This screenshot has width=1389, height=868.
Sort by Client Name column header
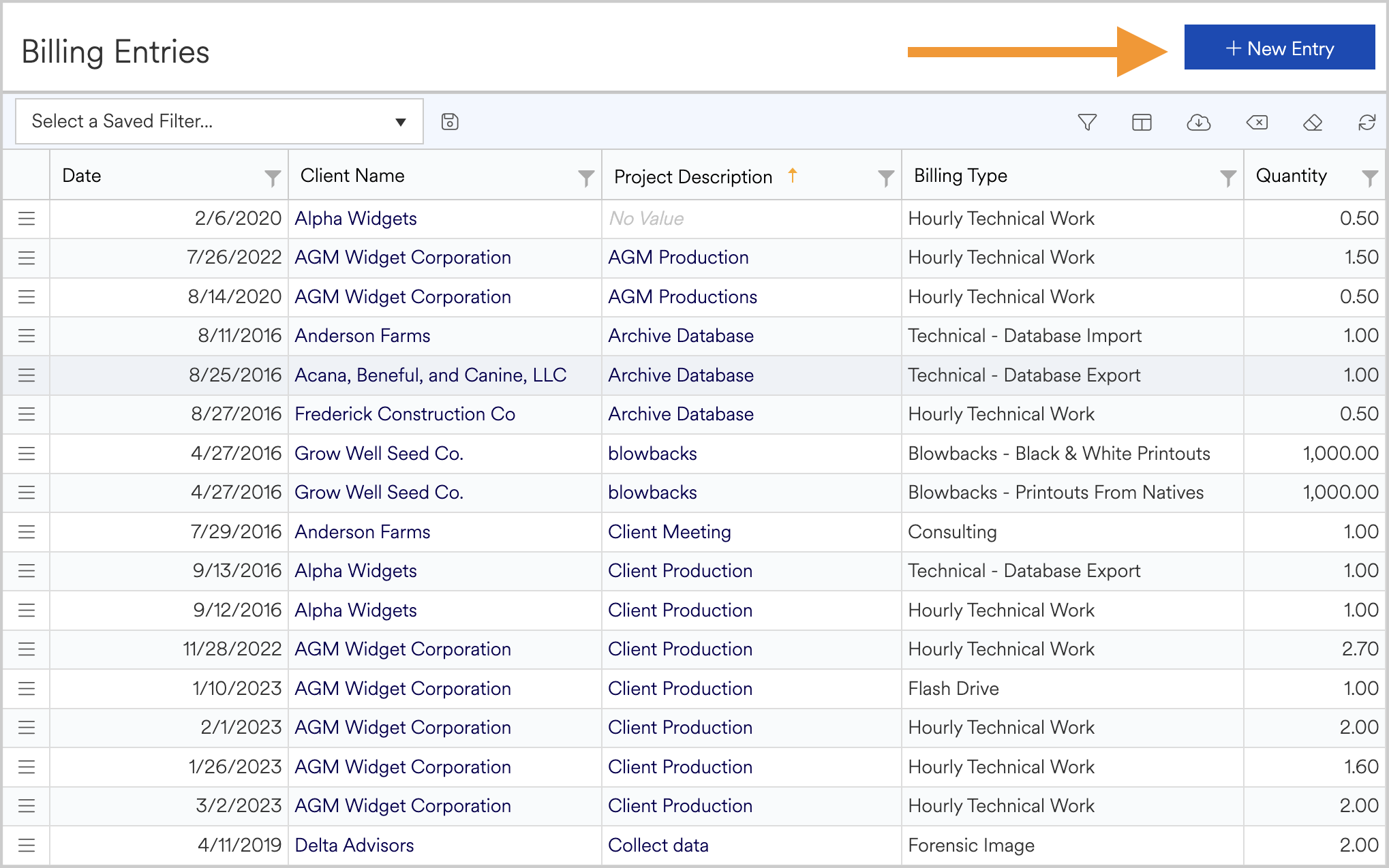click(x=352, y=176)
